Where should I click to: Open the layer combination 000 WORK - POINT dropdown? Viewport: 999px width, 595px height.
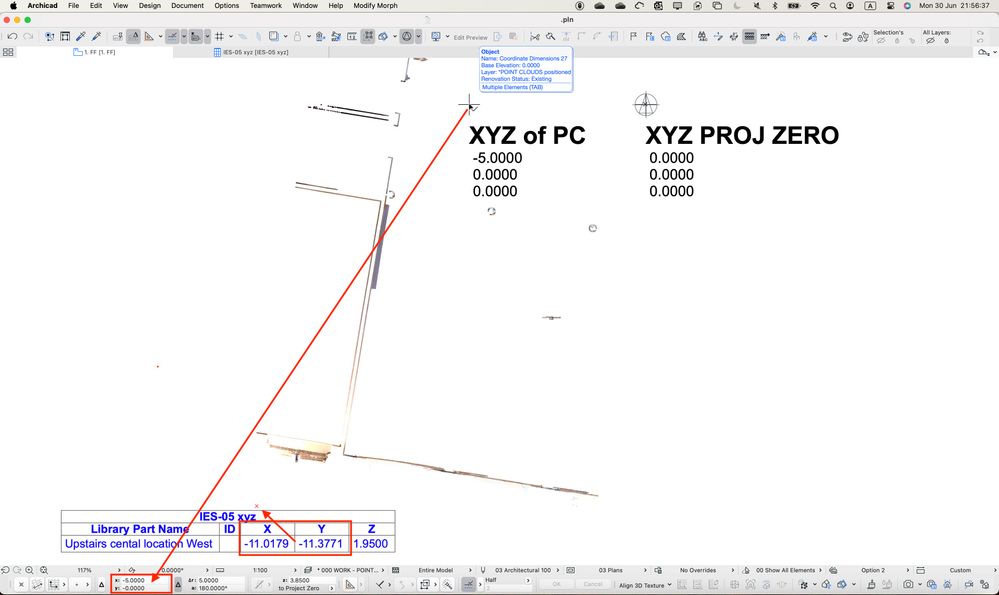350,570
